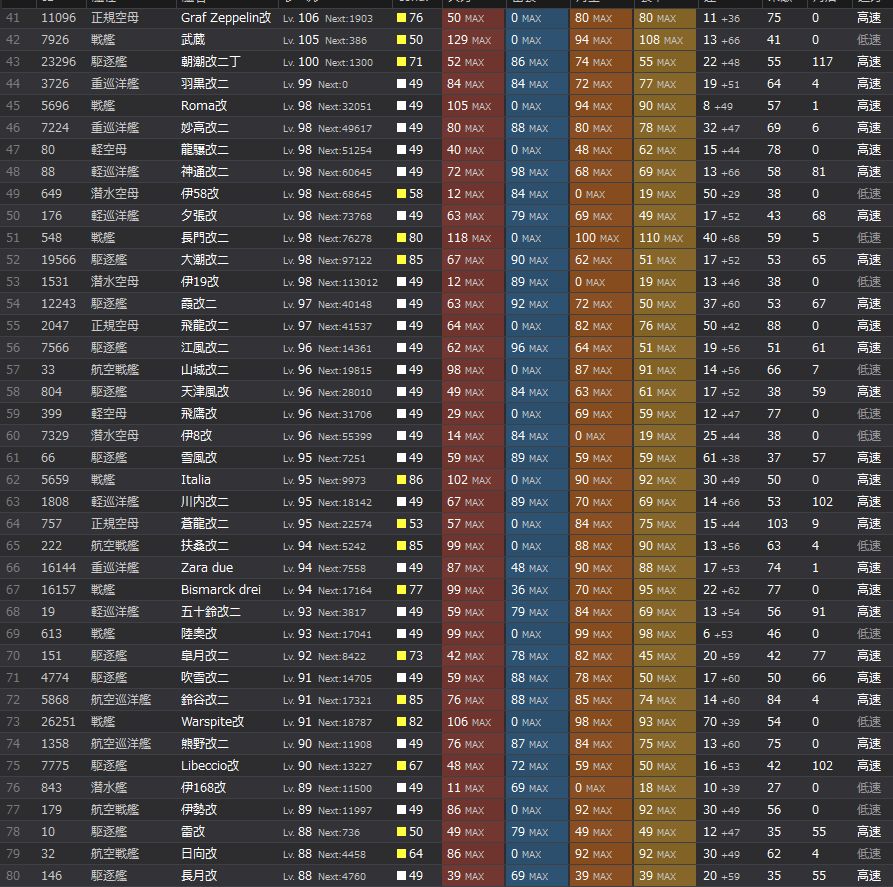This screenshot has height=887, width=893.
Task: Select the 伊58改 name cell
Action: 199,194
